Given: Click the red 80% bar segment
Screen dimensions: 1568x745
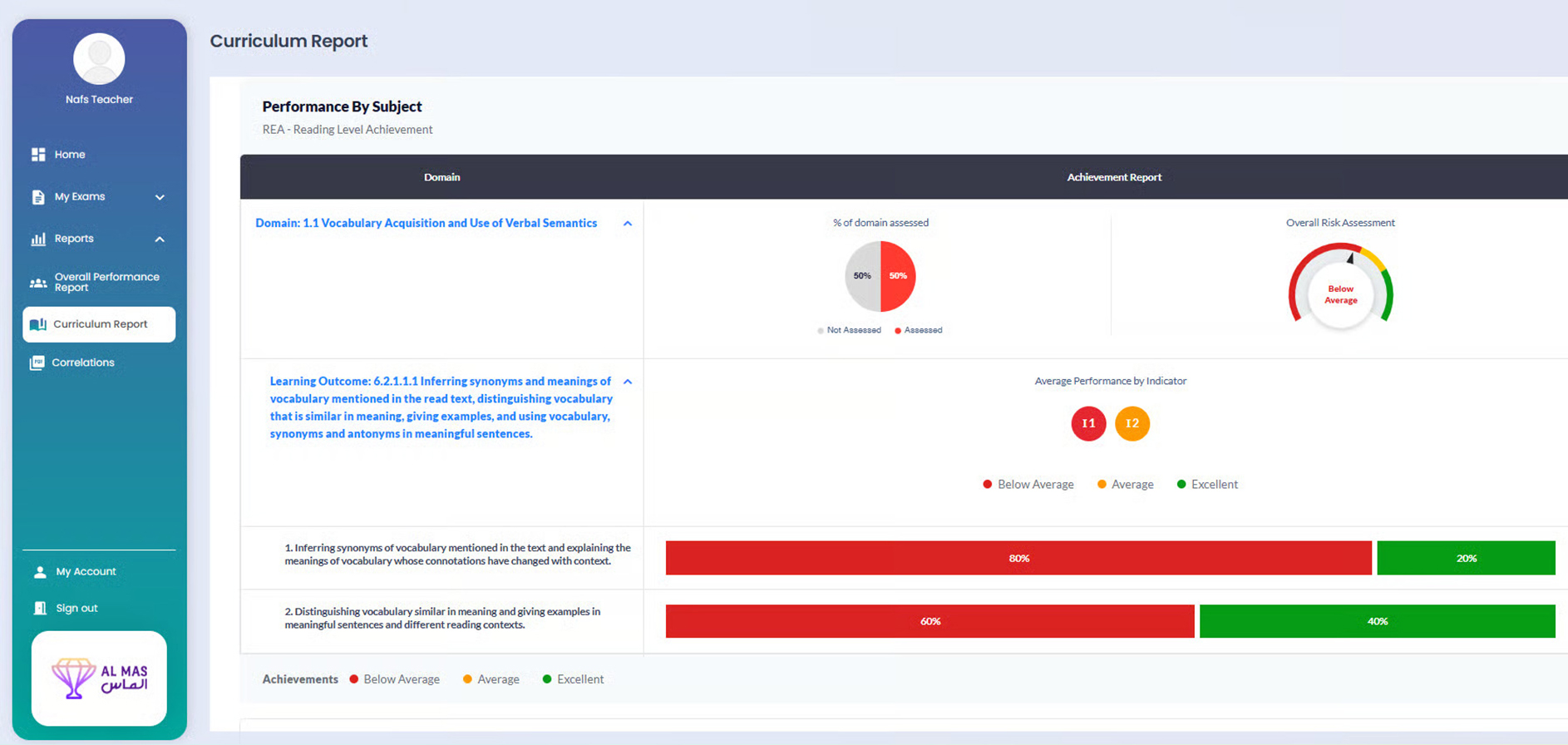Looking at the screenshot, I should [x=1018, y=558].
